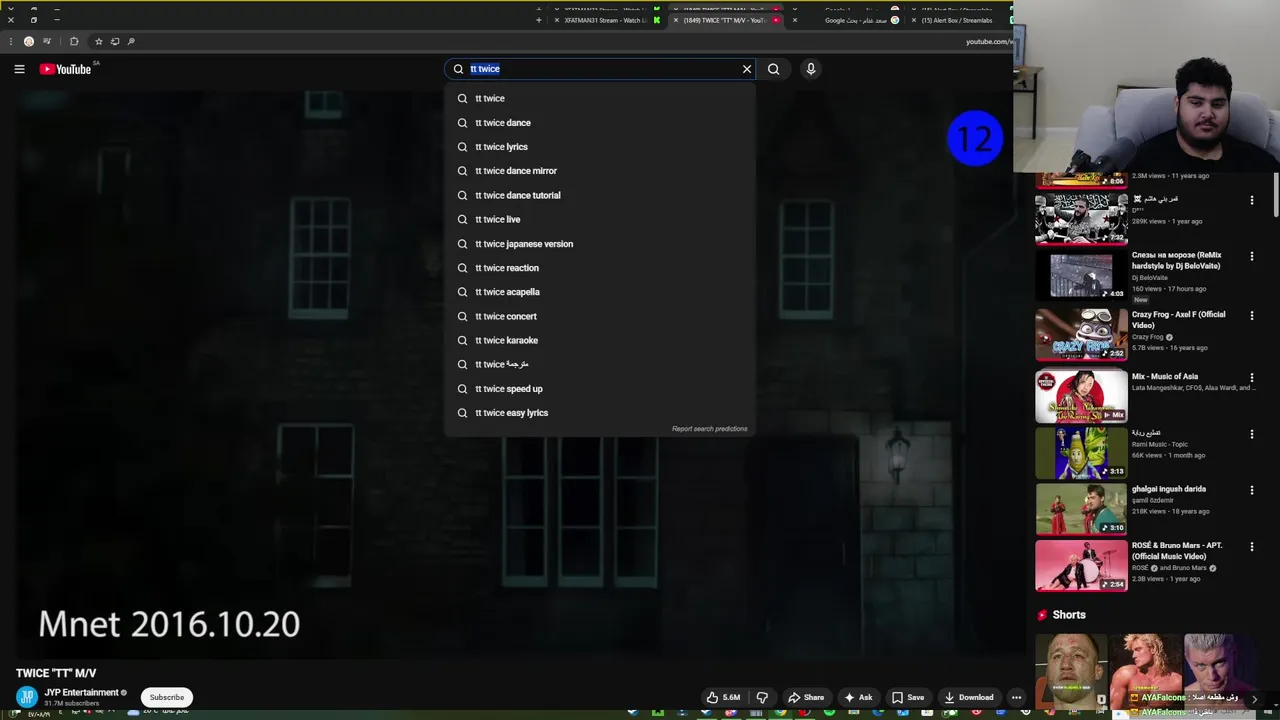Click the magnifier search button beside the search box

[x=773, y=69]
